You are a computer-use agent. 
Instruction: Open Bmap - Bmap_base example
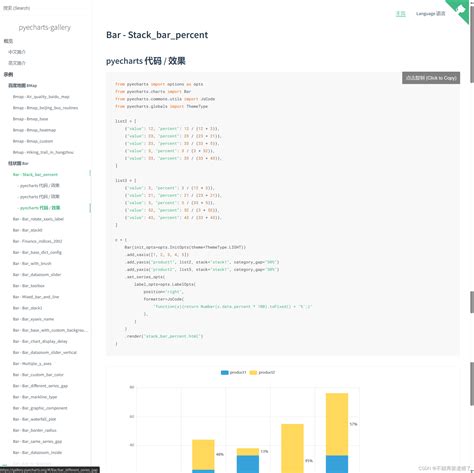click(31, 119)
